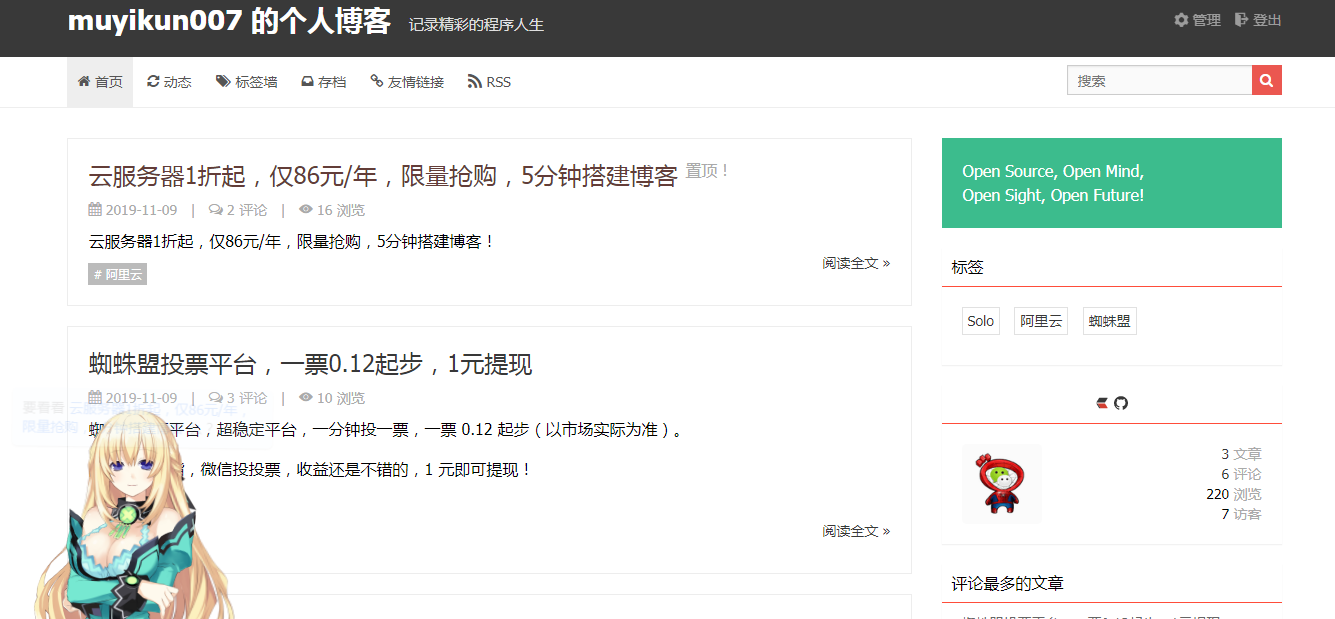Click the 2019-11-09 date of first article
The height and width of the screenshot is (619, 1335).
click(133, 210)
